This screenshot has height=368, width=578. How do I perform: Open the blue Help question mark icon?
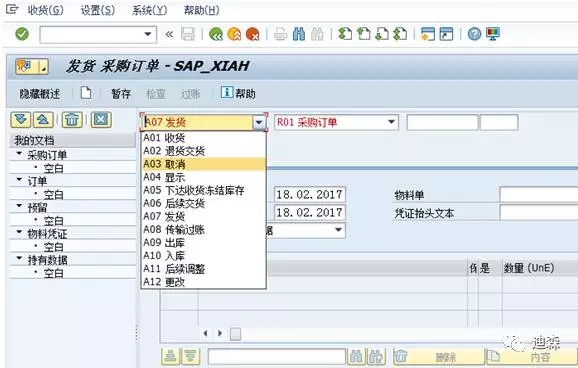(x=474, y=34)
